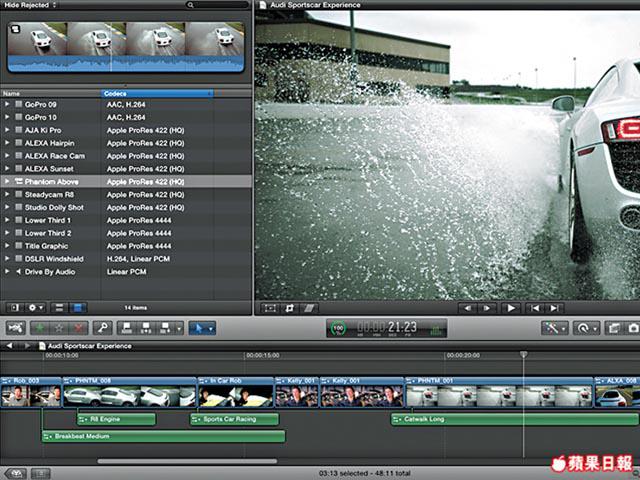The width and height of the screenshot is (640, 480).
Task: Select the R8 Engine audio clip
Action: pos(116,419)
